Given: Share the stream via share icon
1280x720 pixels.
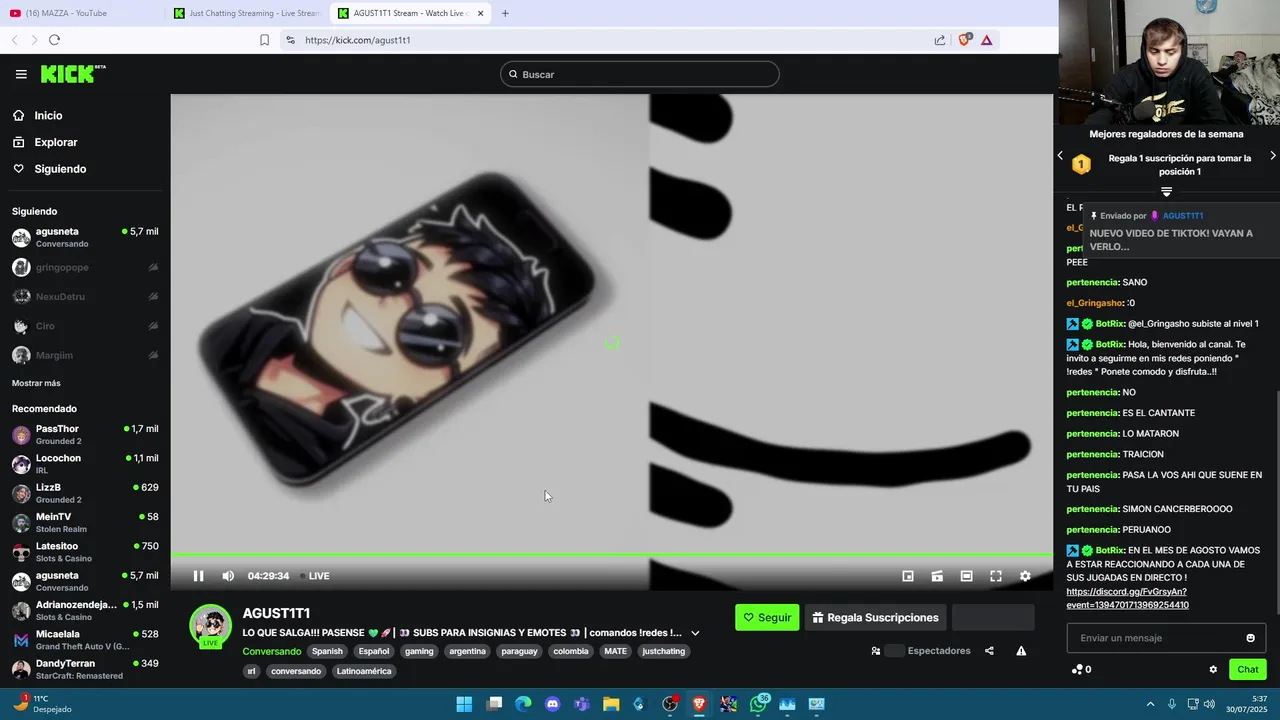Looking at the screenshot, I should point(989,651).
